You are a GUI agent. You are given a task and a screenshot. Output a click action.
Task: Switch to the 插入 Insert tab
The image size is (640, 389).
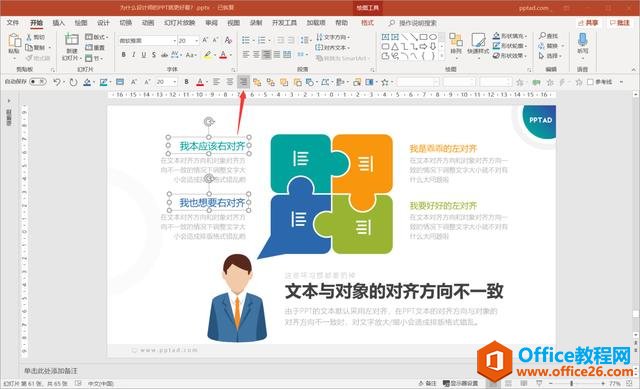click(x=59, y=23)
